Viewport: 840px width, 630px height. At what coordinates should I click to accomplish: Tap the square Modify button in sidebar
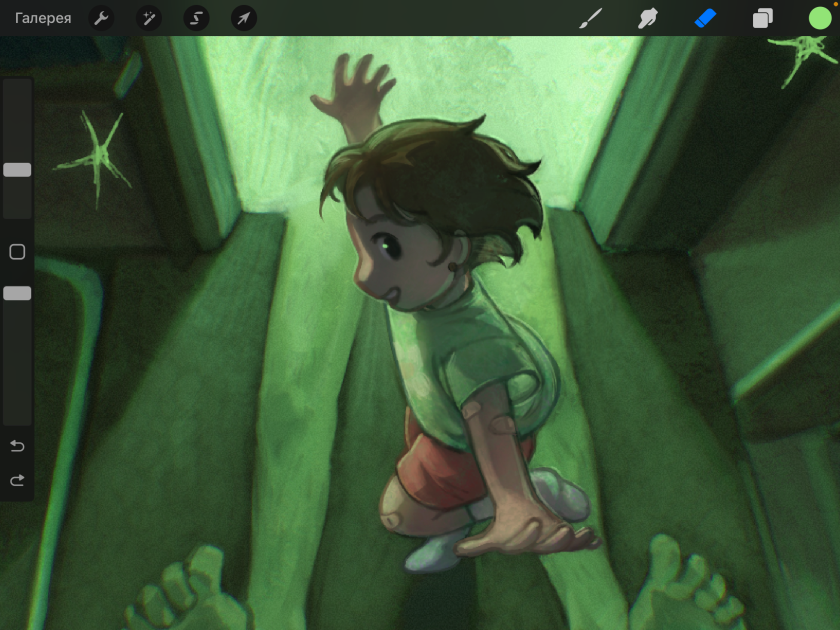(x=17, y=252)
